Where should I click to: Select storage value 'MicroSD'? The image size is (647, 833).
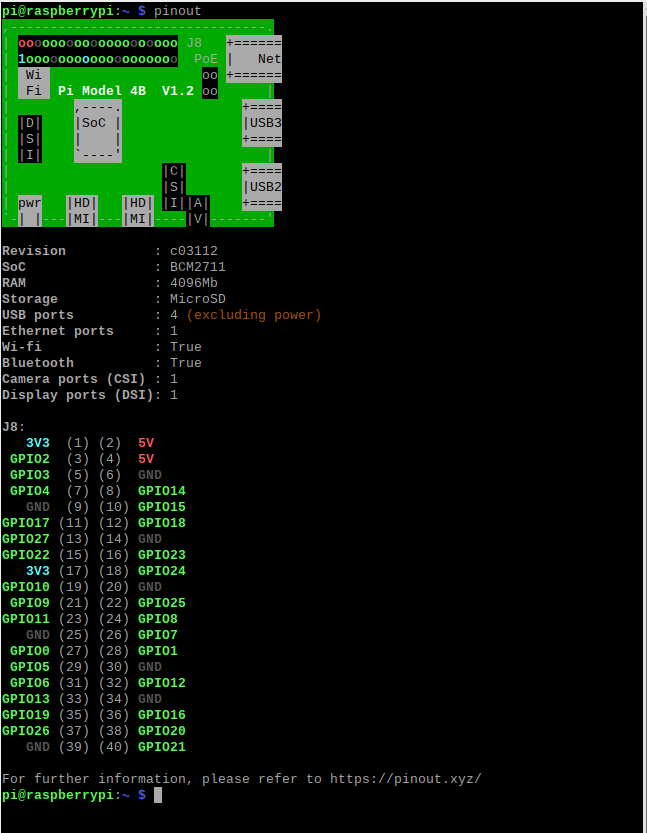click(x=198, y=299)
